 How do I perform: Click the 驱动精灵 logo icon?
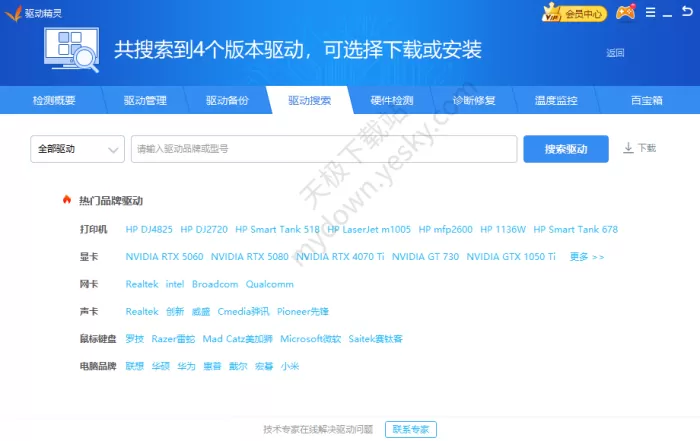(13, 13)
